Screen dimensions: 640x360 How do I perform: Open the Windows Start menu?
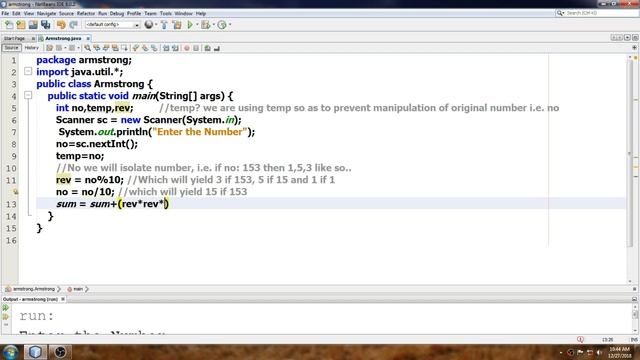tap(10, 352)
